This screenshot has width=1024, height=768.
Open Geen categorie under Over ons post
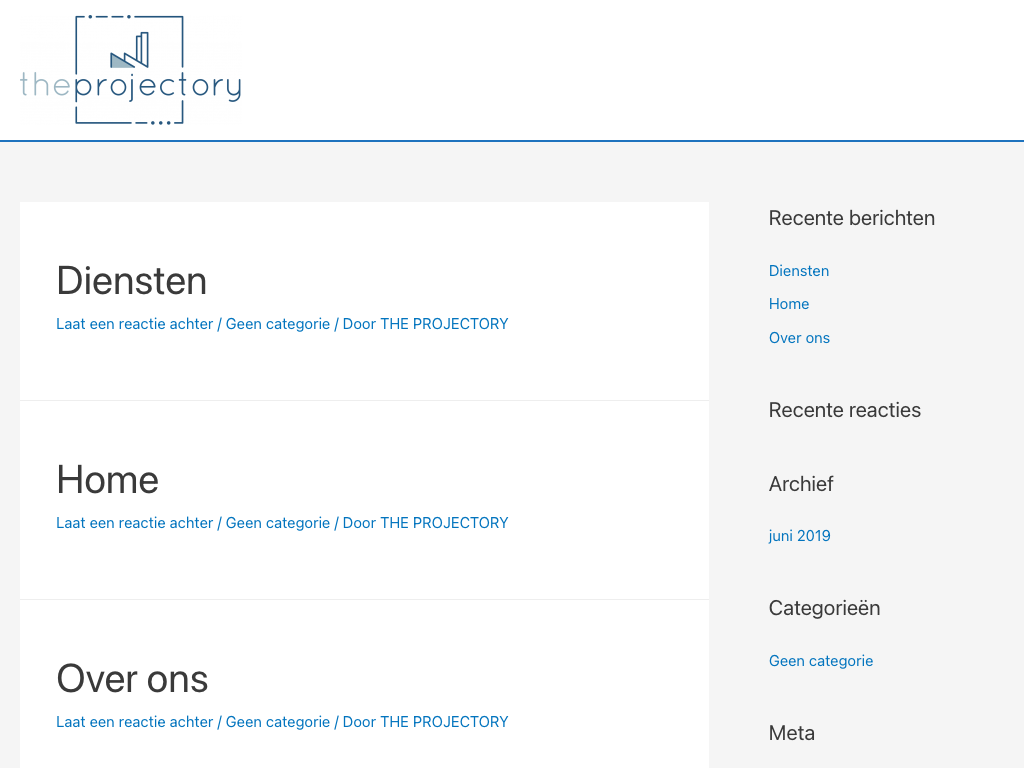coord(278,722)
